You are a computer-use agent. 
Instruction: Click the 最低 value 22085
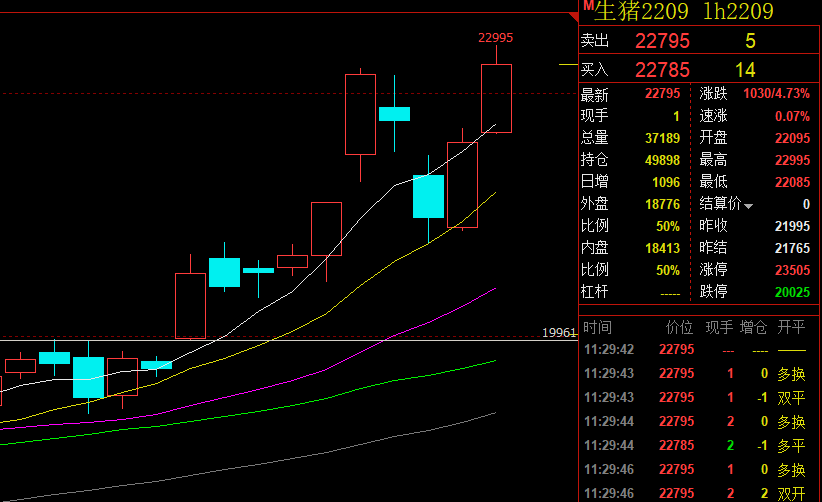(x=792, y=182)
